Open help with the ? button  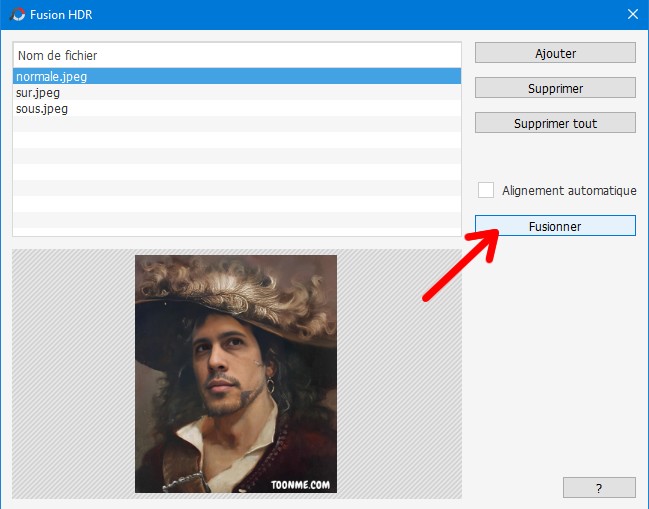point(599,488)
